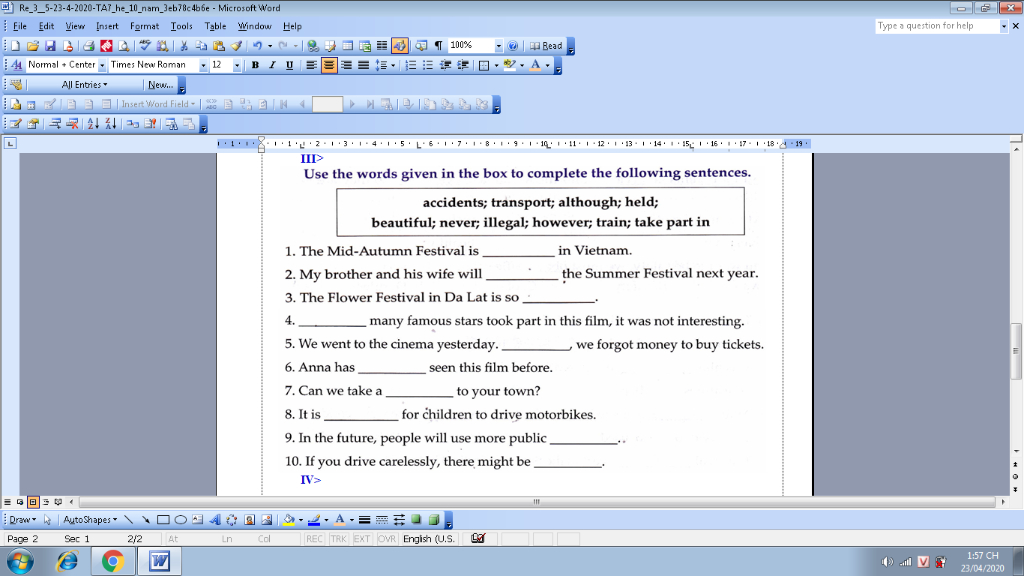
Task: Open Print Preview magnifier icon
Action: (123, 46)
